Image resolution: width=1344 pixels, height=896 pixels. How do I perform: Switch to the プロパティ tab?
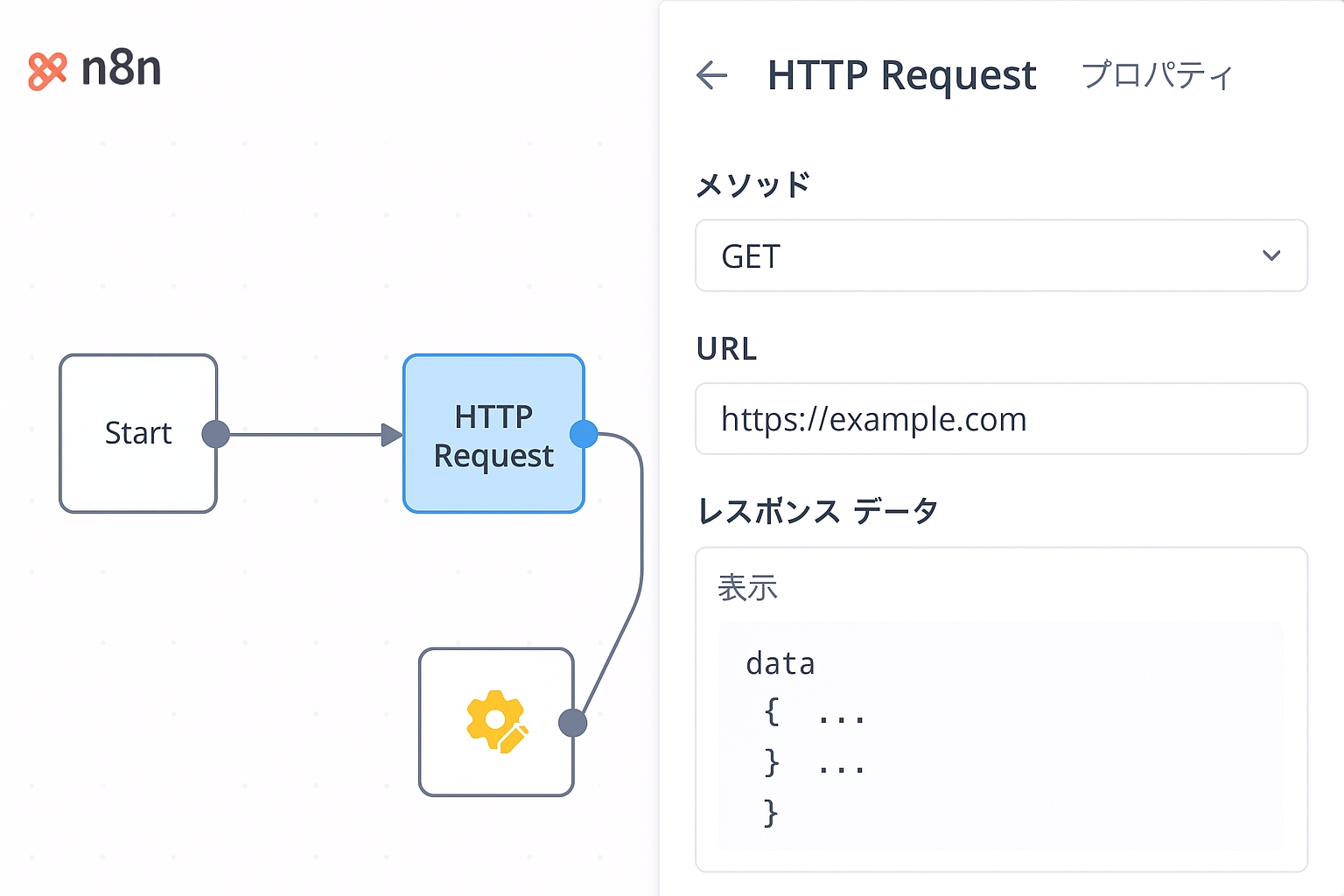click(1157, 75)
